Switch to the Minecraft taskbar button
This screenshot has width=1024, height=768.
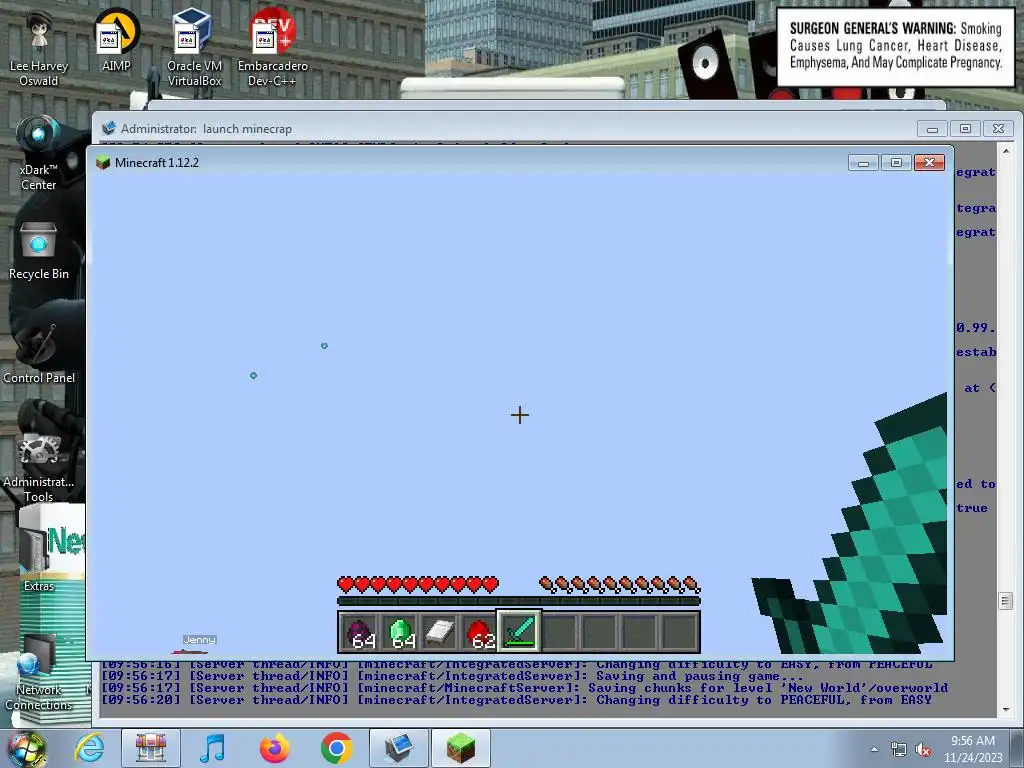[460, 748]
